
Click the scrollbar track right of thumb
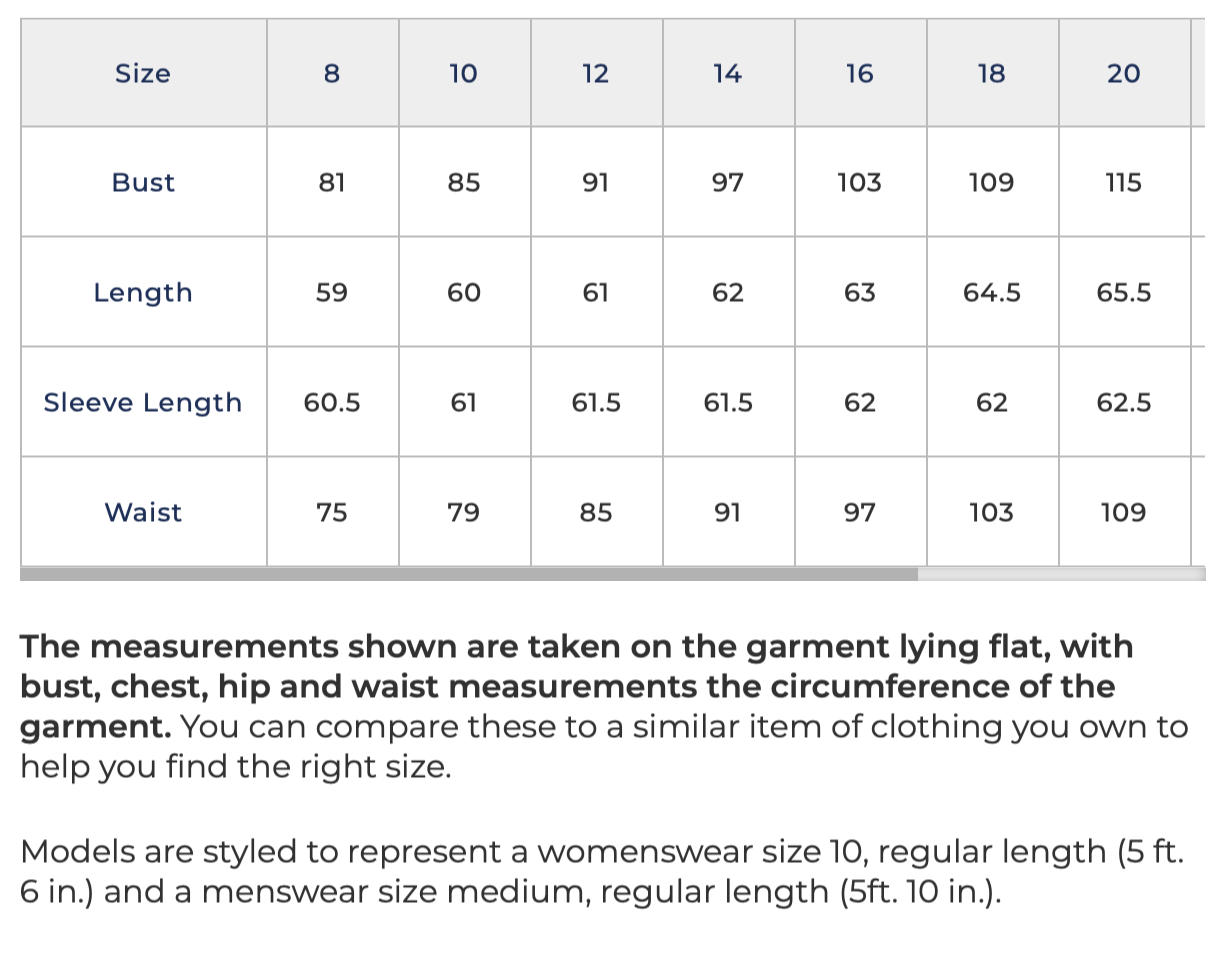tap(1061, 574)
